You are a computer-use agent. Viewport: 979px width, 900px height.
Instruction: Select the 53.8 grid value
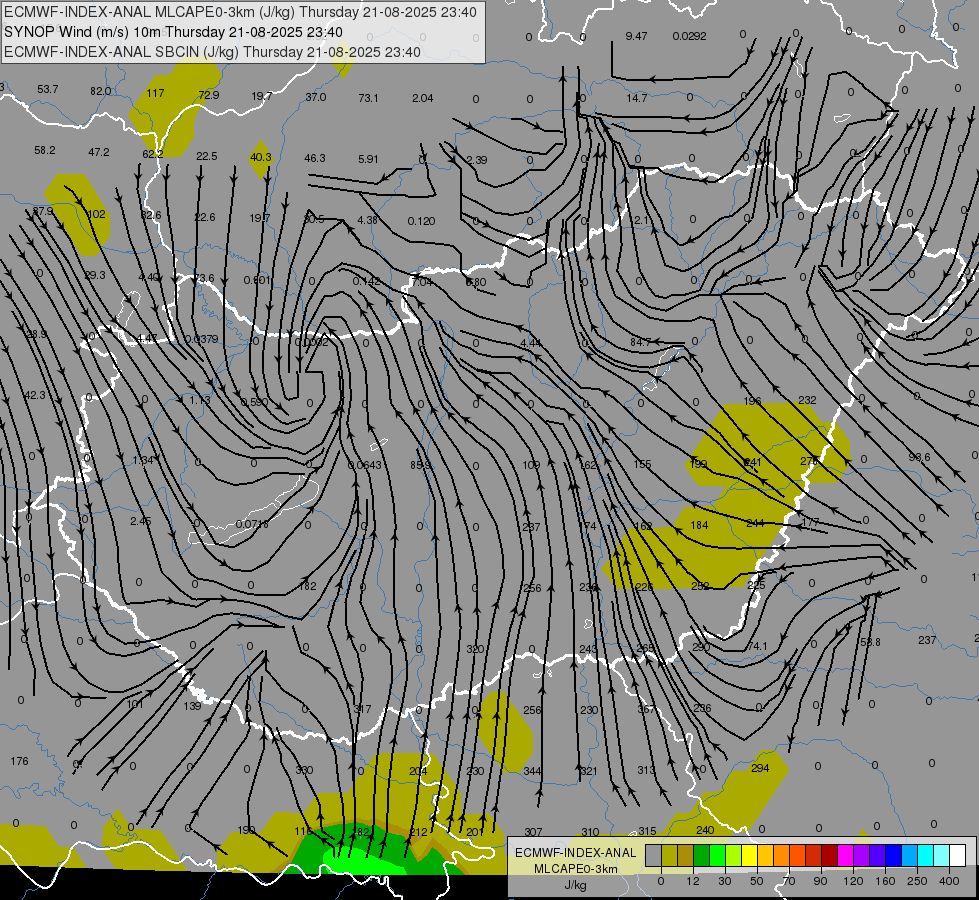870,642
